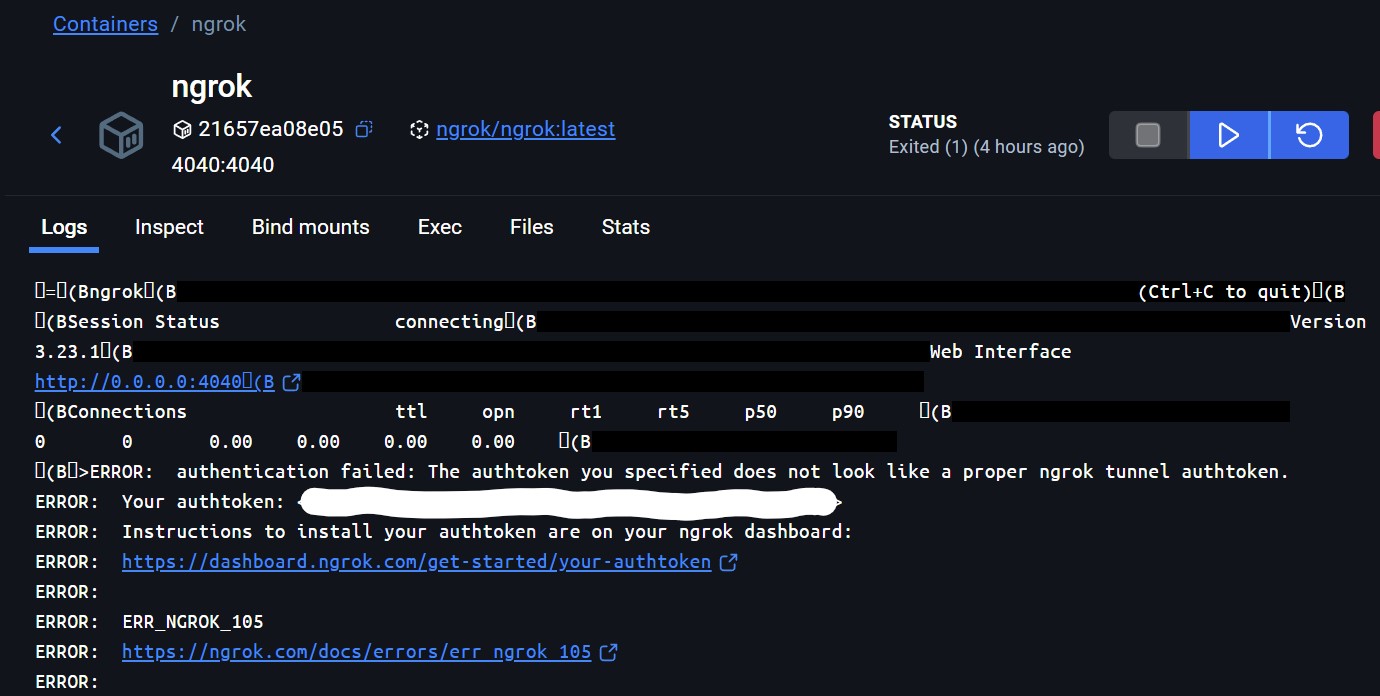Click the ngrok container cube icon
Screen dimensions: 1380x696
pos(121,135)
